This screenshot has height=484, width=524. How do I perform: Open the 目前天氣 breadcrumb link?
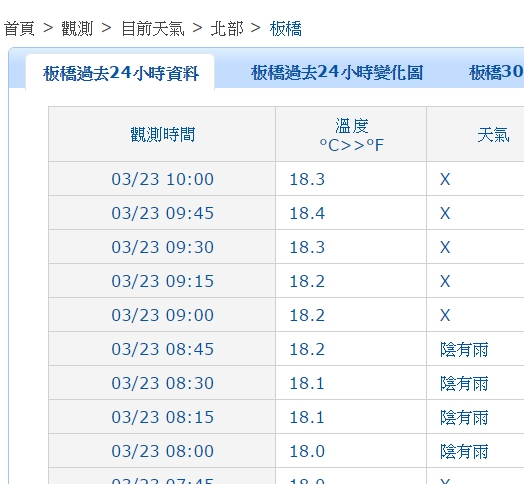152,28
